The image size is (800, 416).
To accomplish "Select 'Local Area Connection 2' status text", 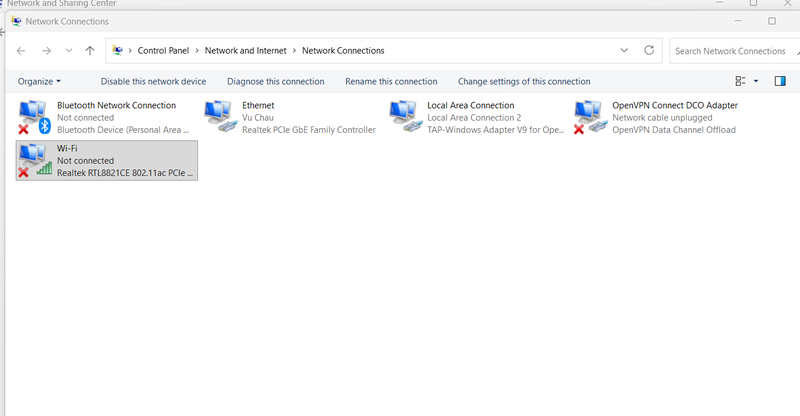I will pos(474,117).
